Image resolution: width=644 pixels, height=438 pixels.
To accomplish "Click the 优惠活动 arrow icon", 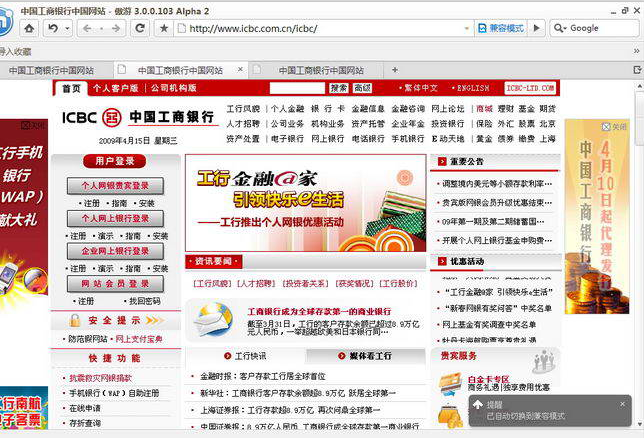I will click(442, 261).
